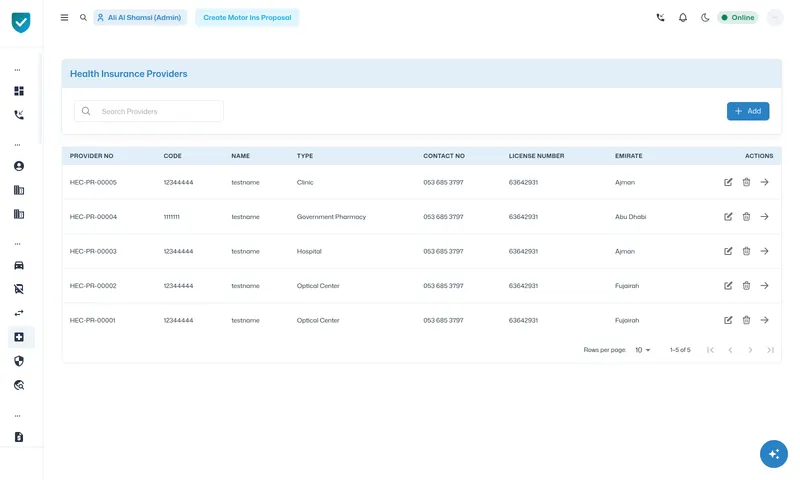Open the second buildings icon in the sidebar
This screenshot has height=480, width=800.
[19, 214]
